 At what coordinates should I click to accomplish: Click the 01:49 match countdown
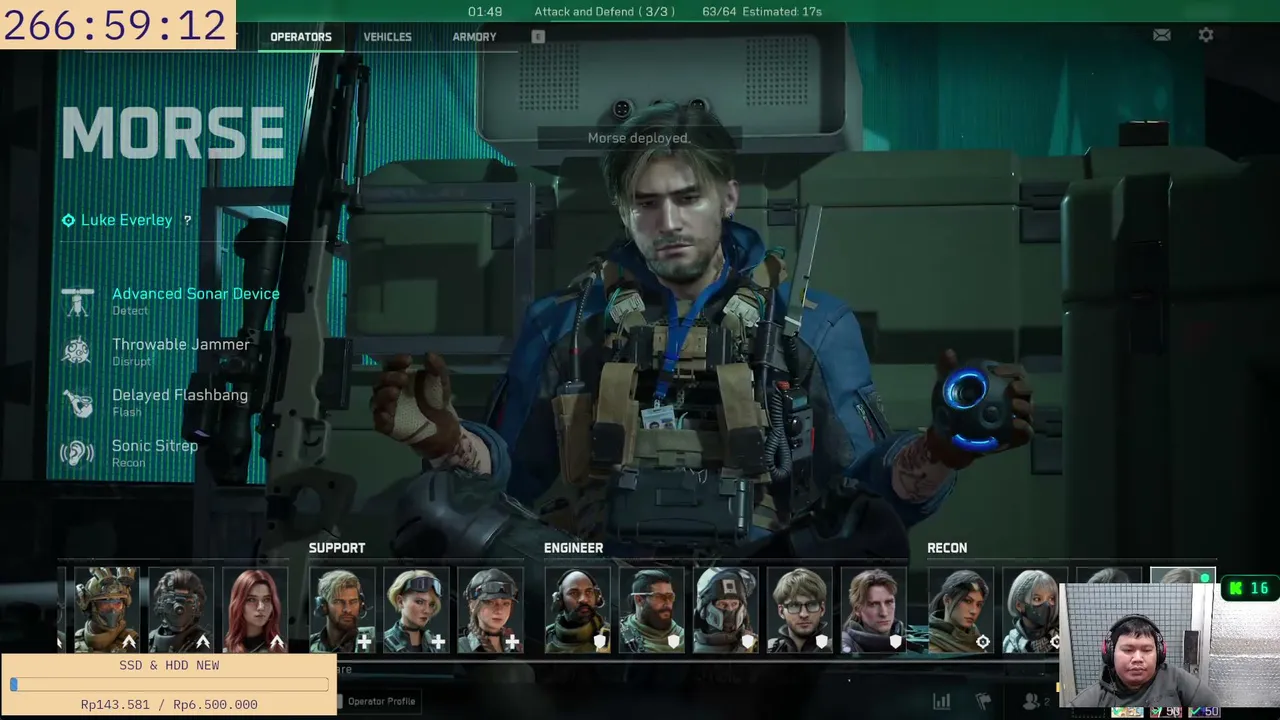pyautogui.click(x=485, y=12)
